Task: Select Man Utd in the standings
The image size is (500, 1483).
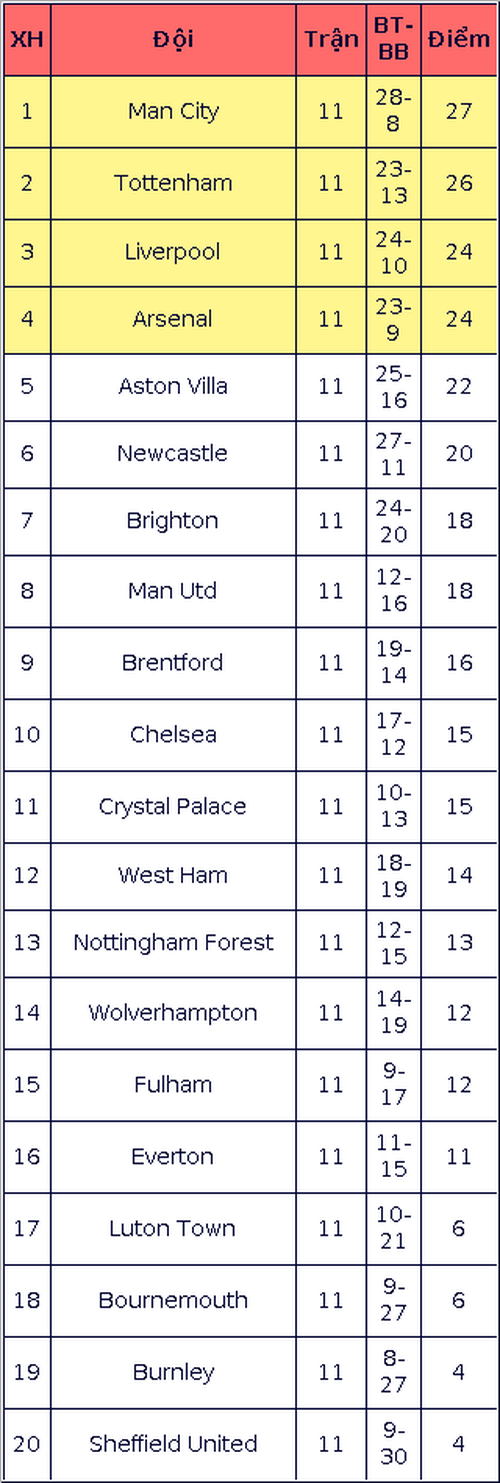Action: [173, 591]
